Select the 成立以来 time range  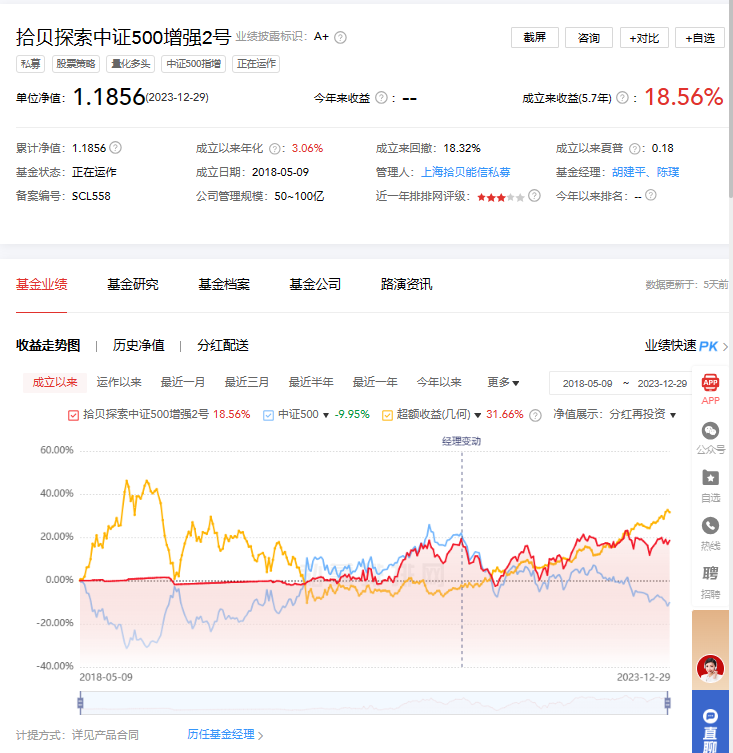point(55,383)
